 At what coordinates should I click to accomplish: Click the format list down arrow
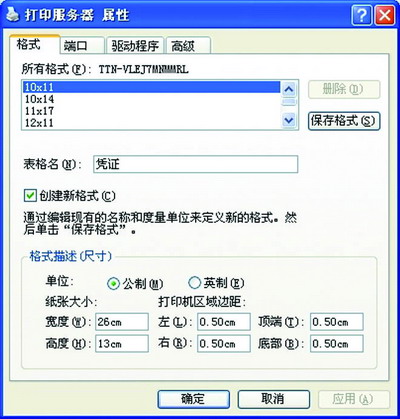point(289,120)
